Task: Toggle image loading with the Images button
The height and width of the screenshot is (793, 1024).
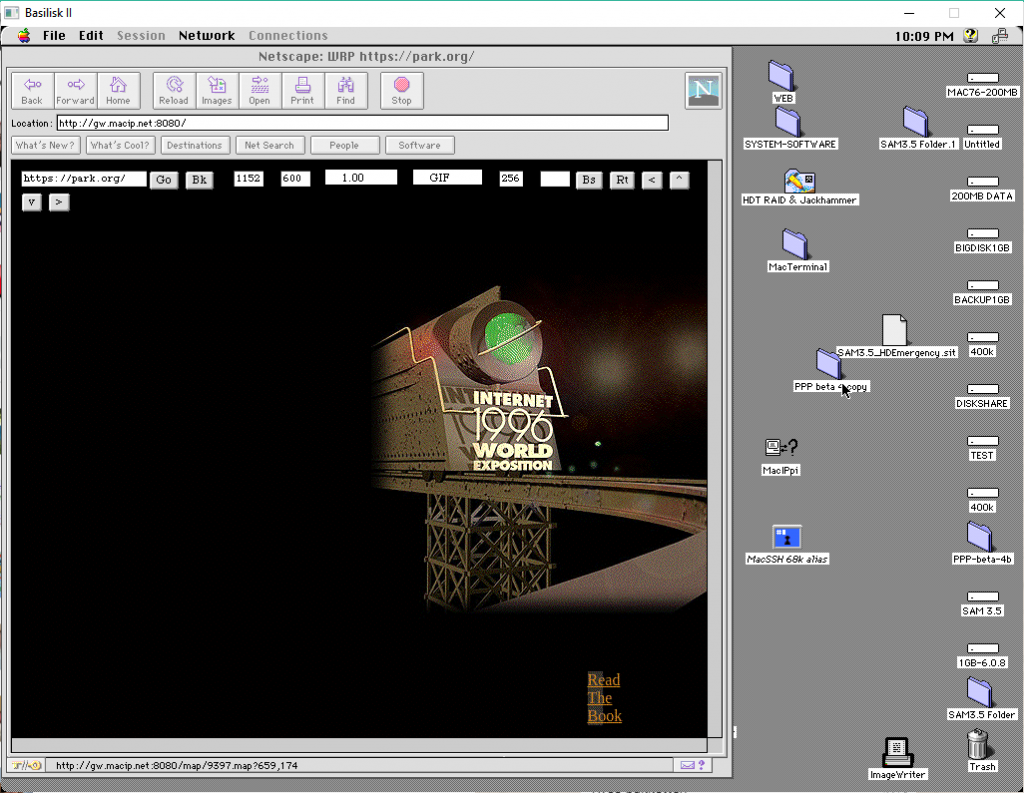Action: coord(217,90)
